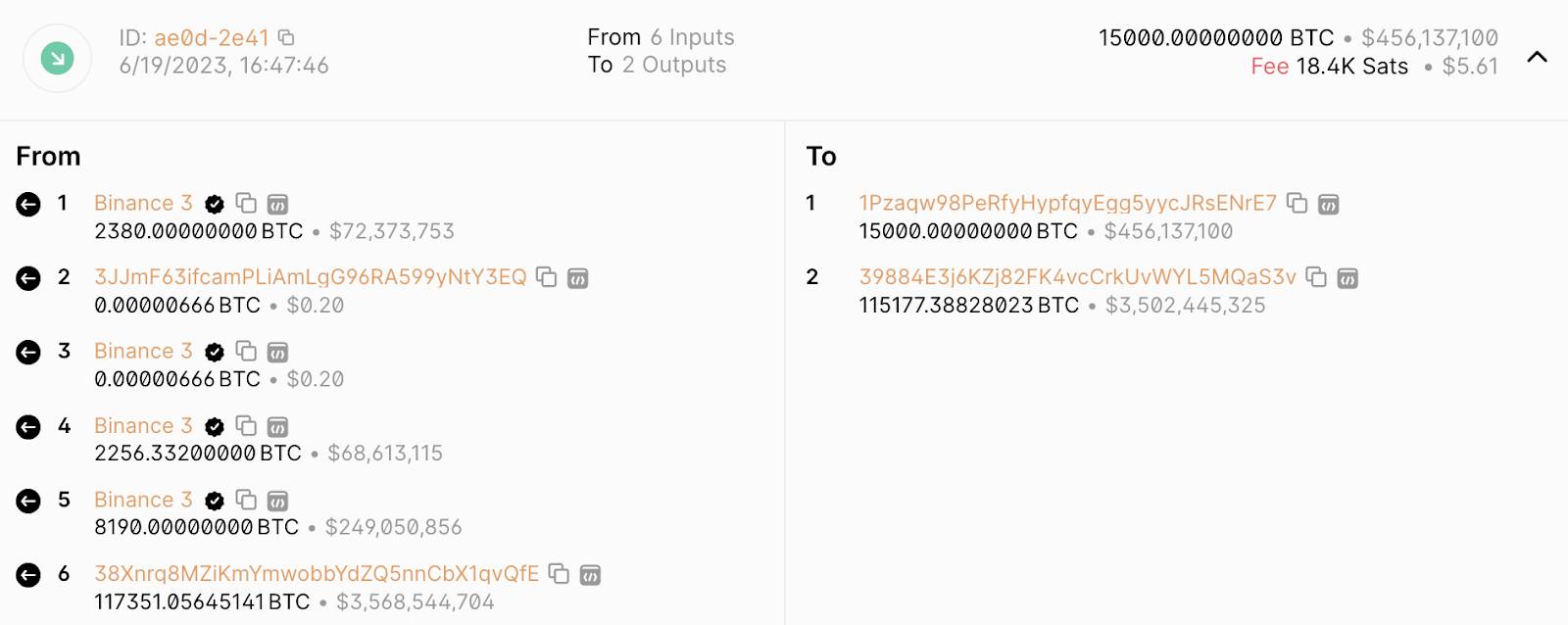1568x625 pixels.
Task: Click verified badge on input 3 Binance 3
Action: pos(215,352)
